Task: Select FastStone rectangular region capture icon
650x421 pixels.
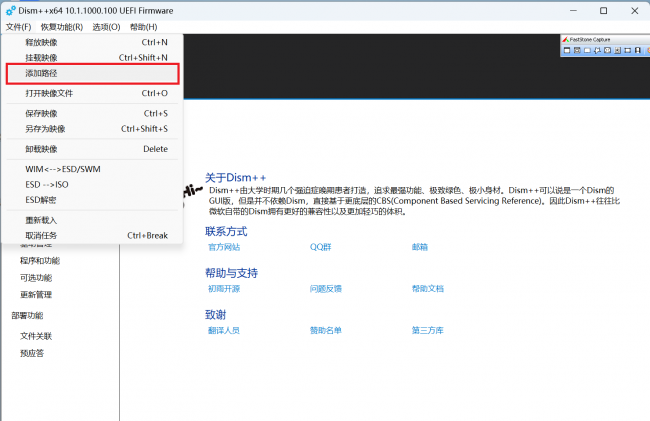Action: click(x=587, y=50)
